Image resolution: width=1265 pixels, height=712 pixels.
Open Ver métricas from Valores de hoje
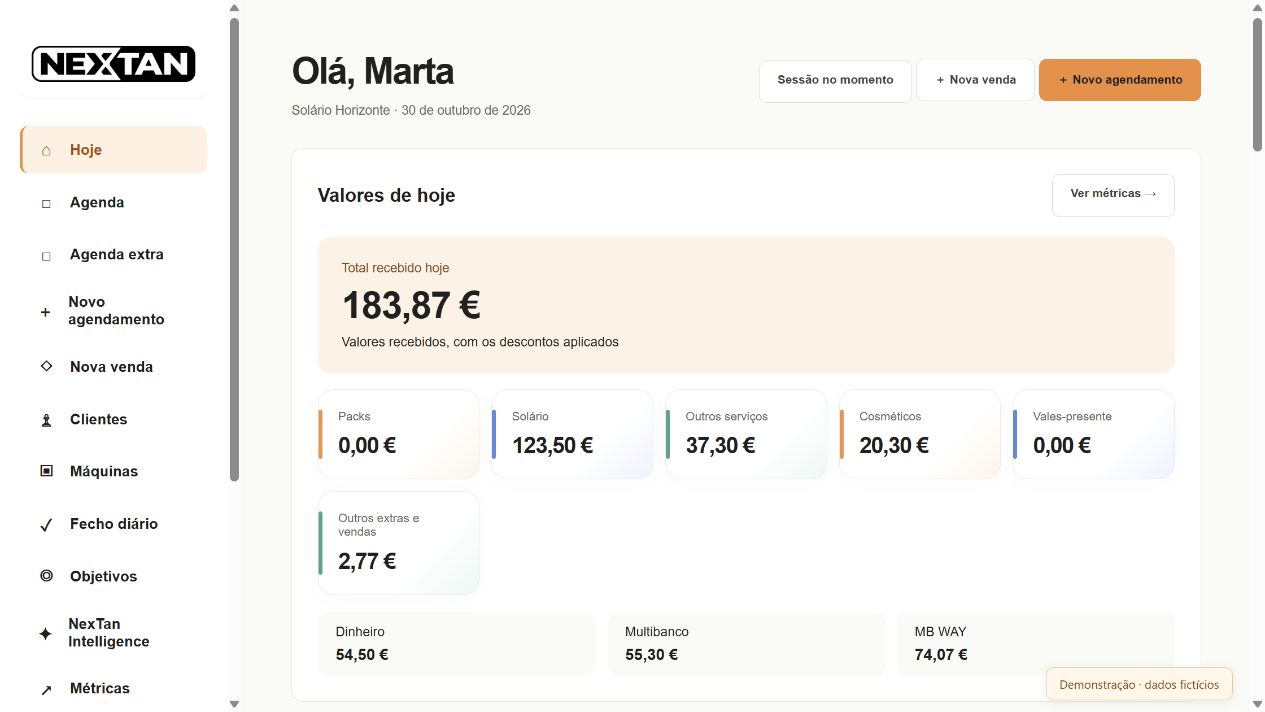(1113, 195)
